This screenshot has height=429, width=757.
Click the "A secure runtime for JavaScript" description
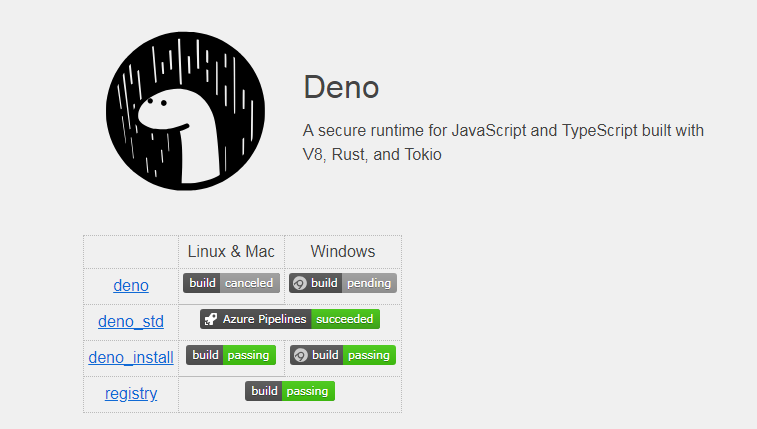pyautogui.click(x=503, y=142)
